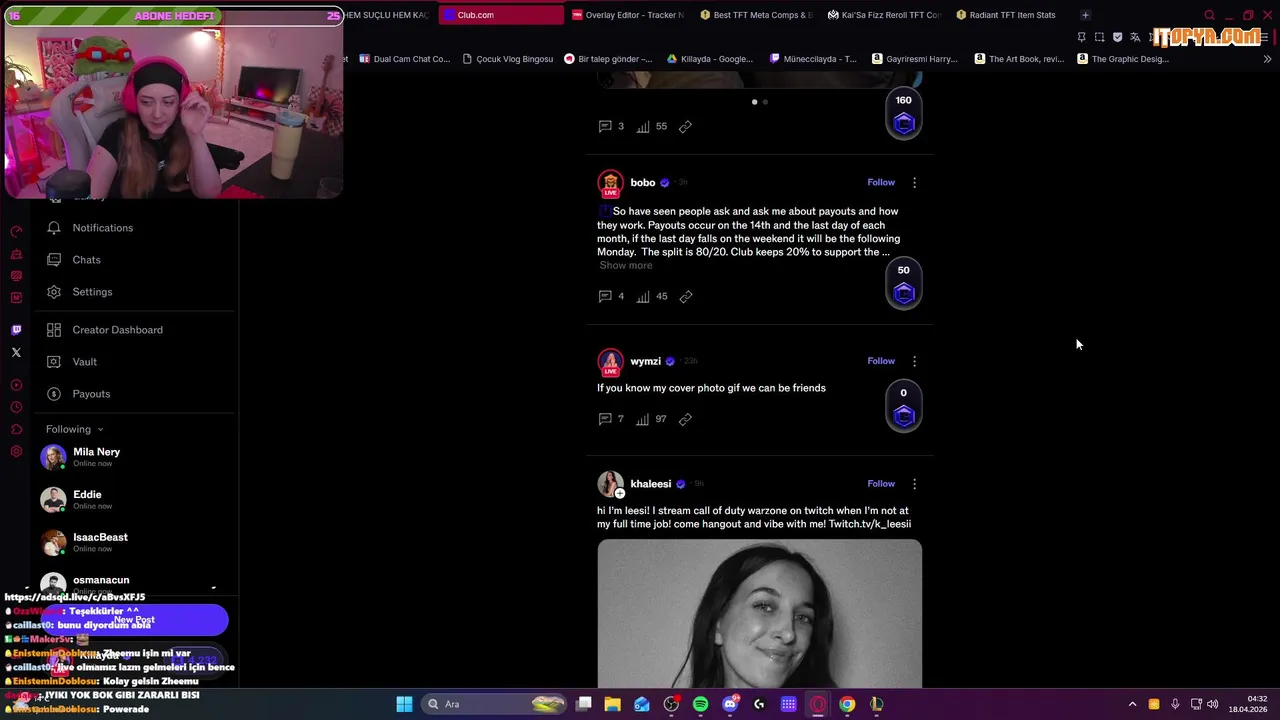Viewport: 1280px width, 720px height.
Task: Click the 0 gem tip button on wymzi's post
Action: [904, 407]
